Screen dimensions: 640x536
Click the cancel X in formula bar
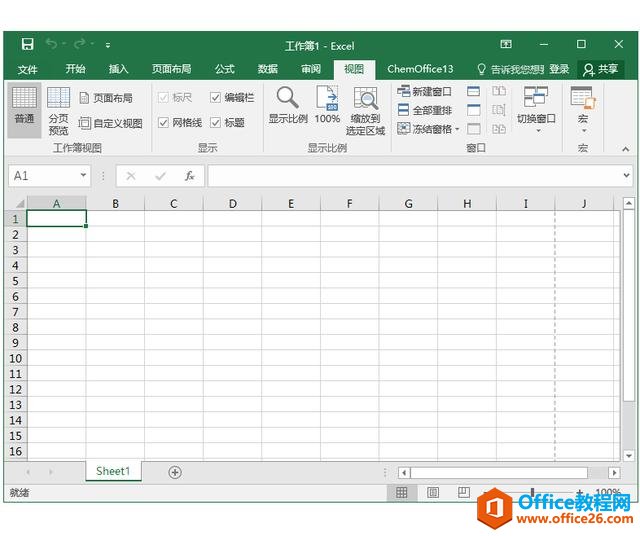coord(131,176)
